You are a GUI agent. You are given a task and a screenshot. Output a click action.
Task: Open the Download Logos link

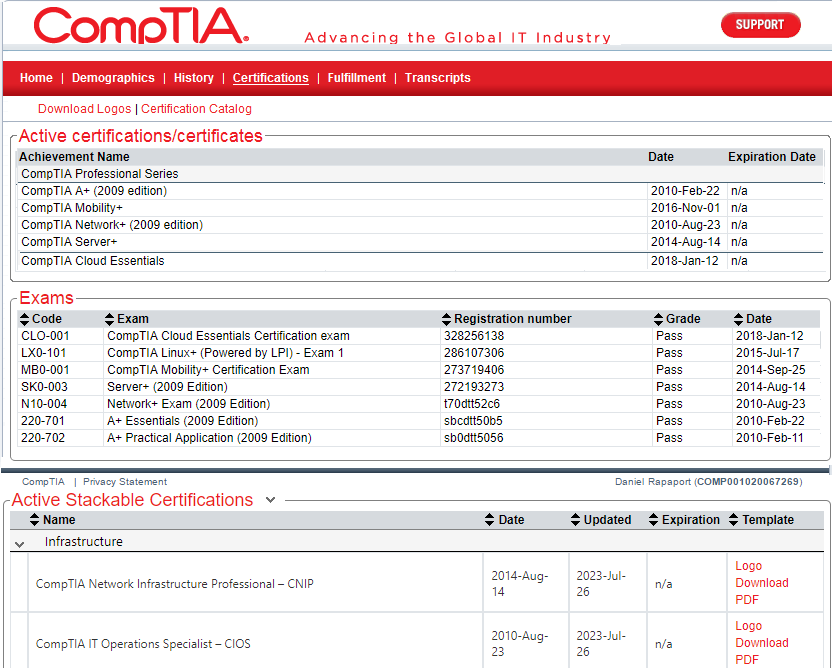click(84, 109)
